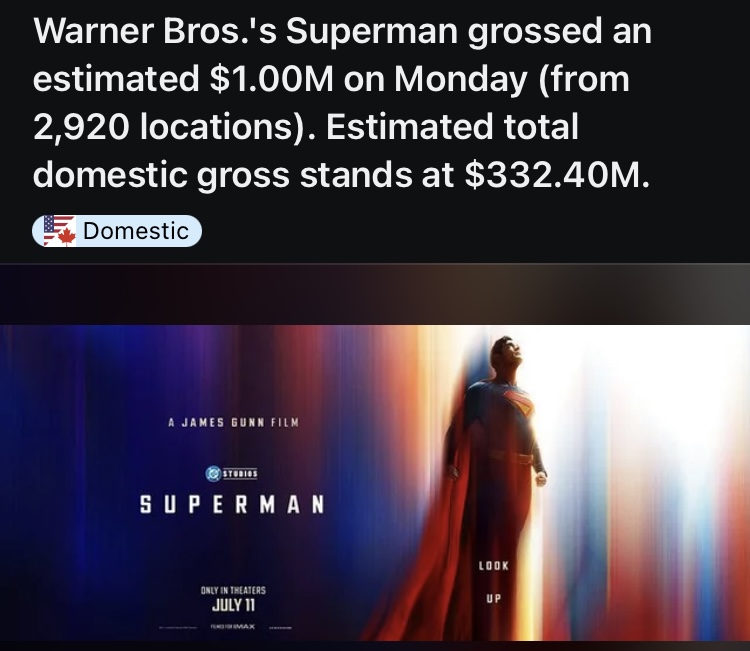Click the '2,920 locations' text
Viewport: 750px width, 651px height.
coord(163,128)
